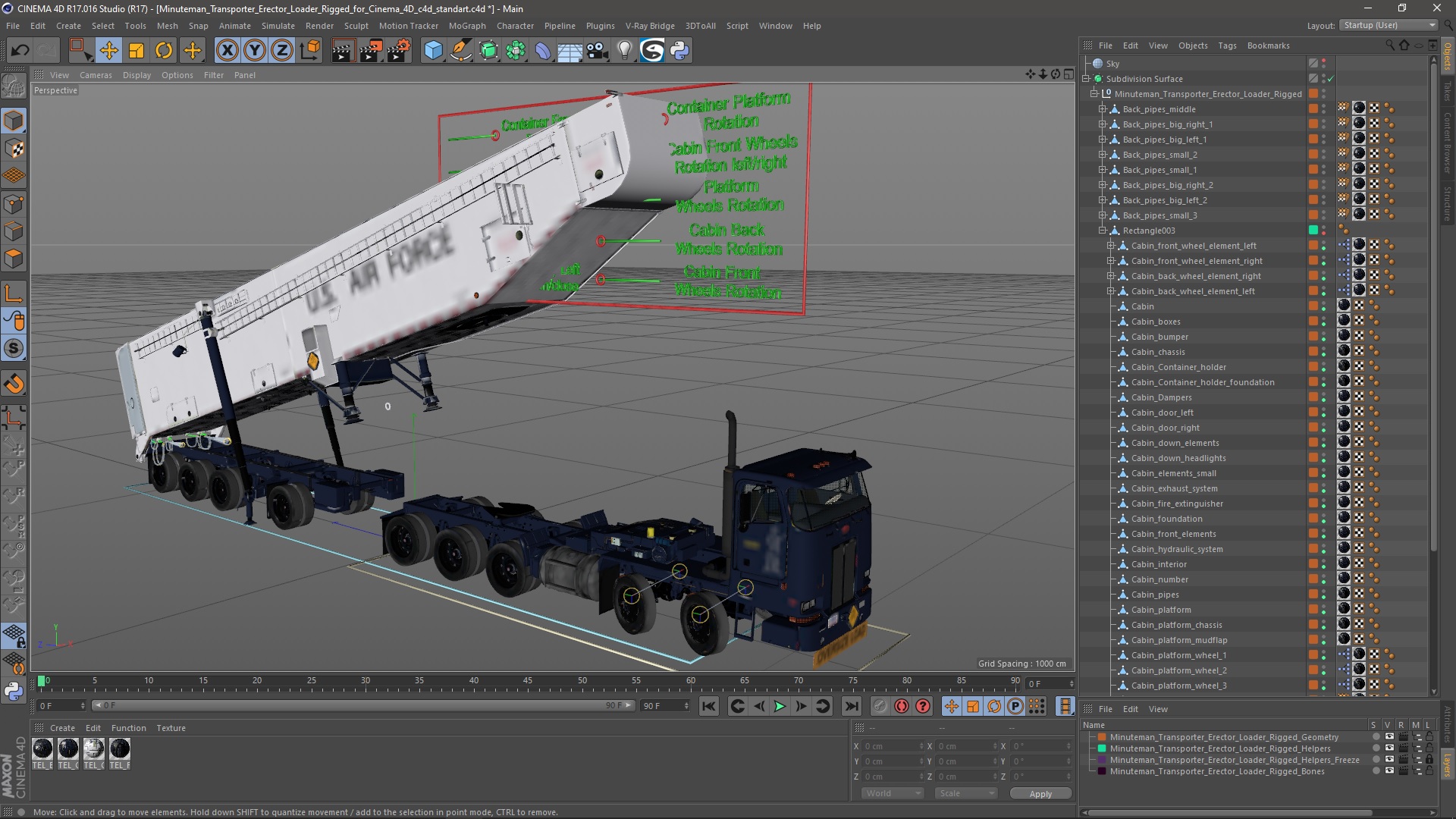The image size is (1456, 819).
Task: Select the Scale tool
Action: (x=136, y=51)
